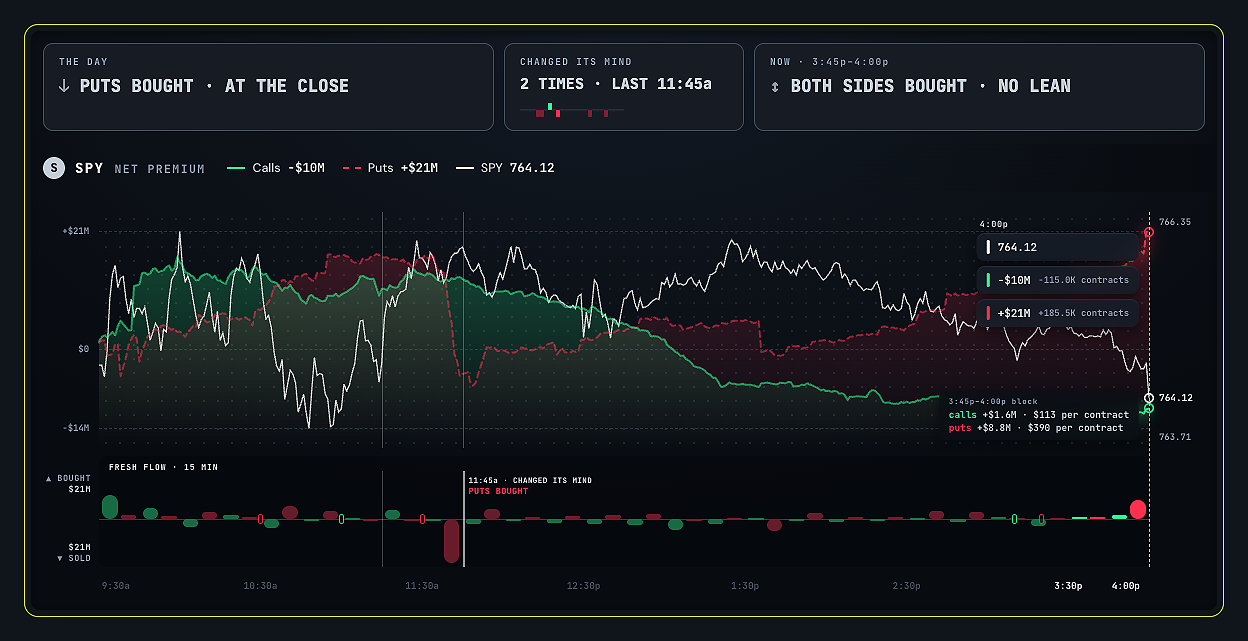
Task: Click the BOUGHT axis label in flow panel
Action: [69, 479]
